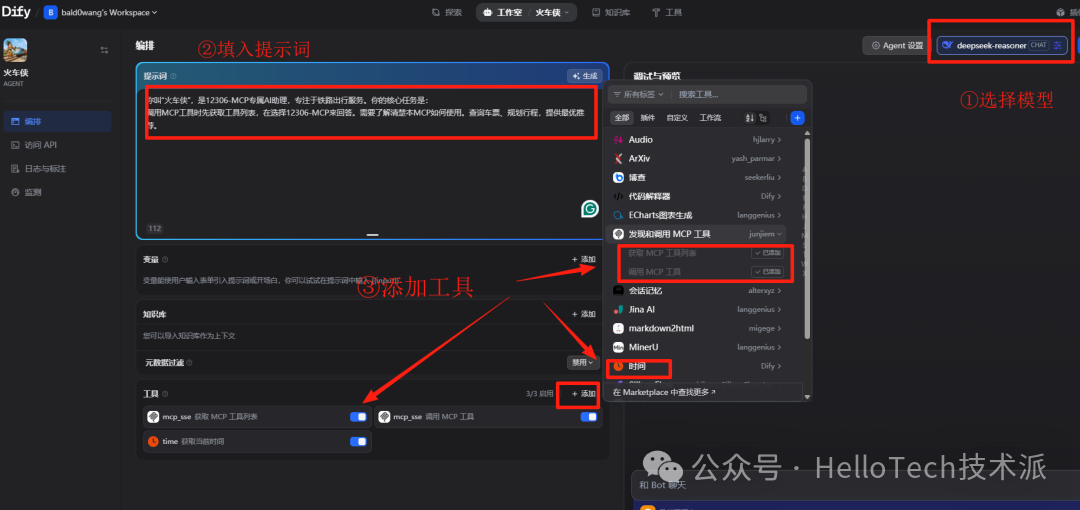The image size is (1080, 510).
Task: Select the ArXiv tool icon
Action: click(618, 159)
